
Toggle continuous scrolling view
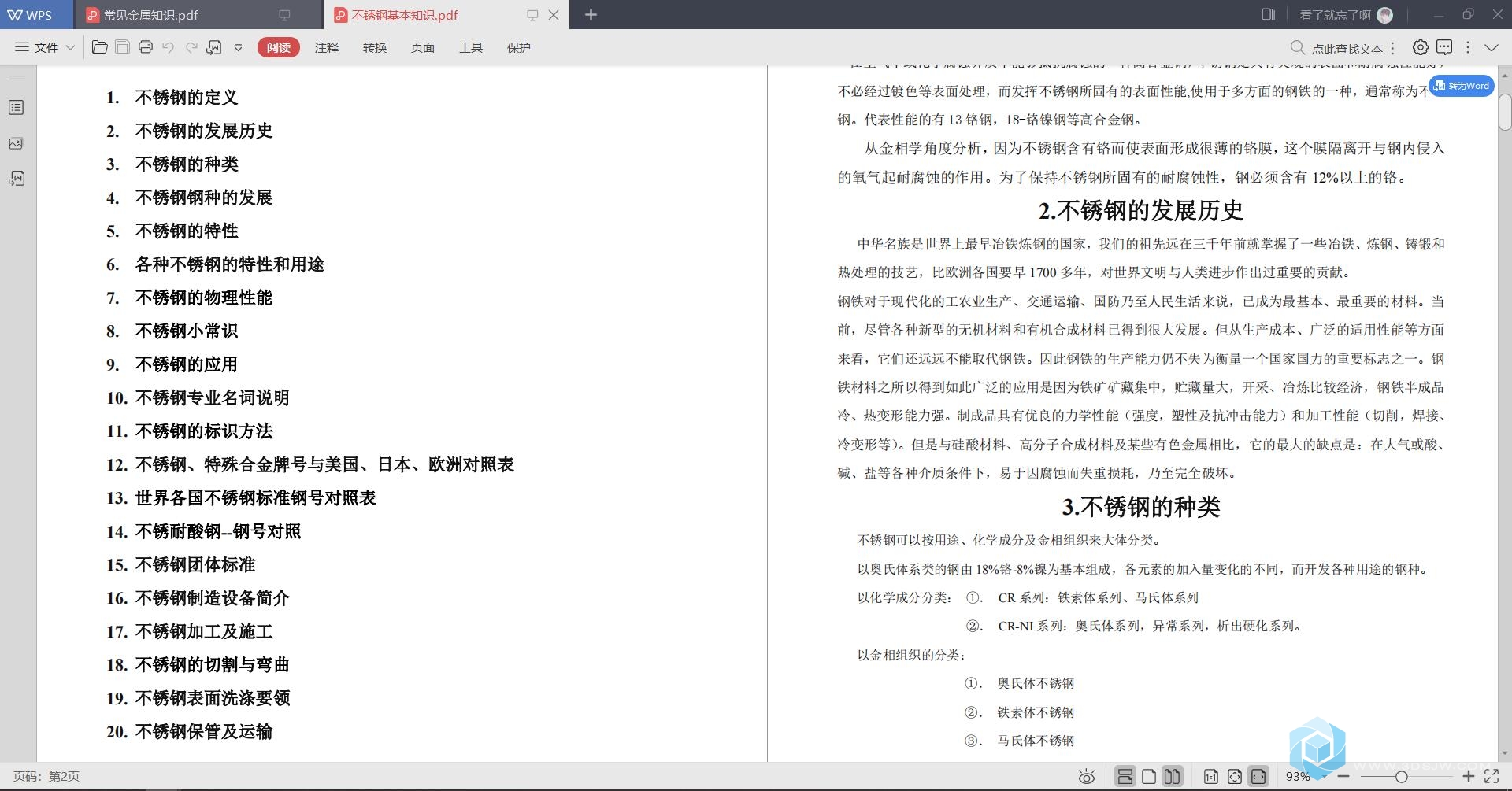[1125, 777]
